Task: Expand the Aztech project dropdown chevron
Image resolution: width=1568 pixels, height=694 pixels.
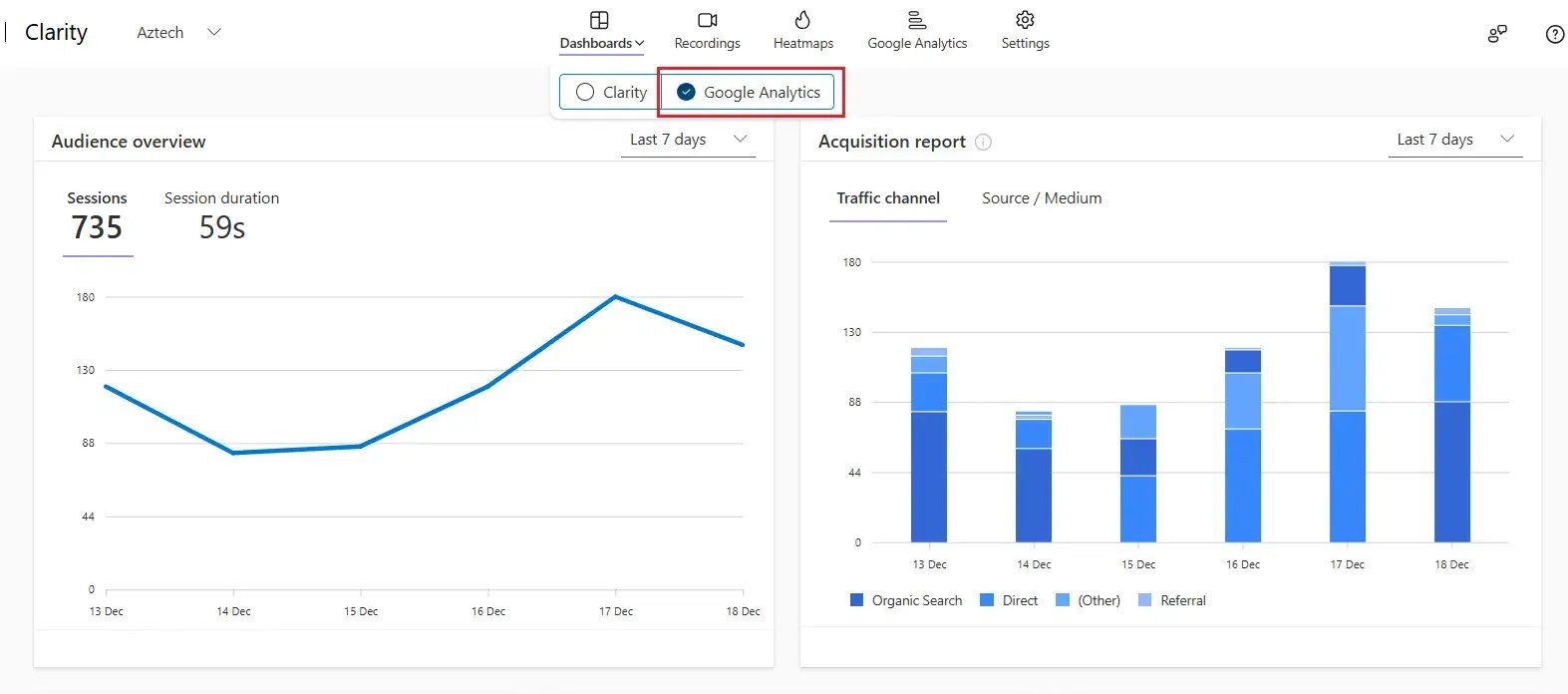Action: [x=213, y=32]
